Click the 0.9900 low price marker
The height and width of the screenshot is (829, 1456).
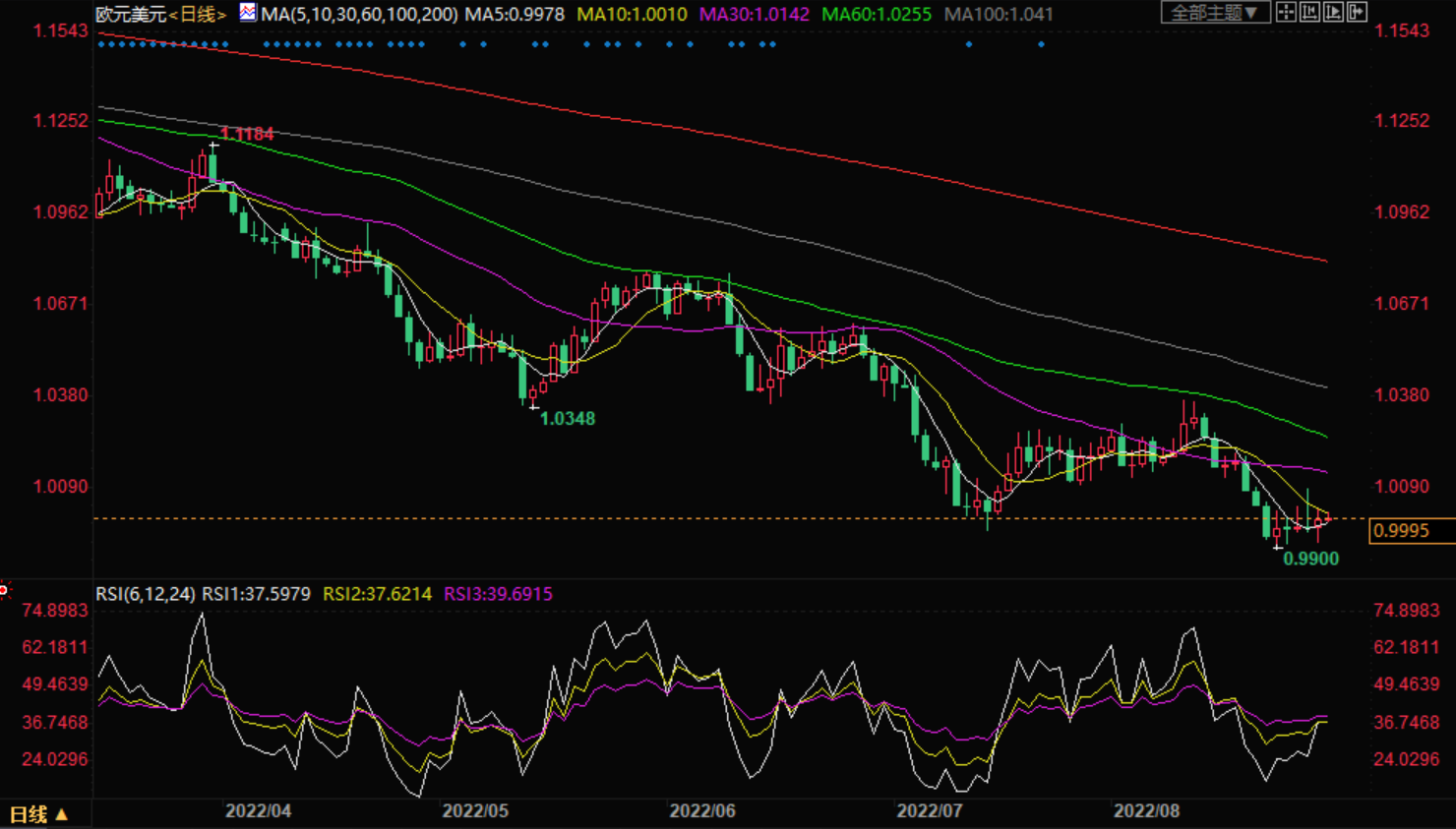pos(1311,559)
